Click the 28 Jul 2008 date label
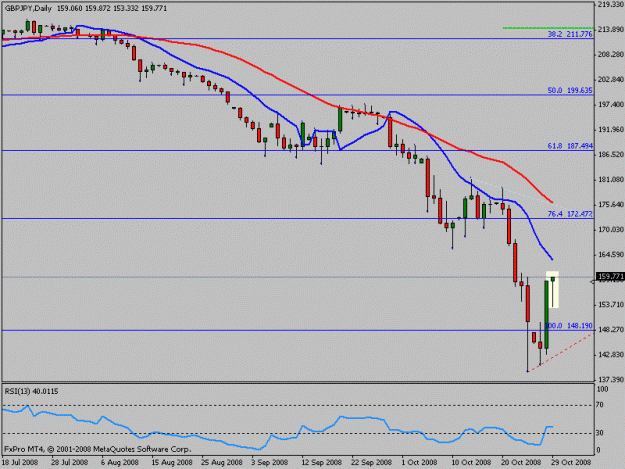625x469 pixels. click(x=70, y=462)
